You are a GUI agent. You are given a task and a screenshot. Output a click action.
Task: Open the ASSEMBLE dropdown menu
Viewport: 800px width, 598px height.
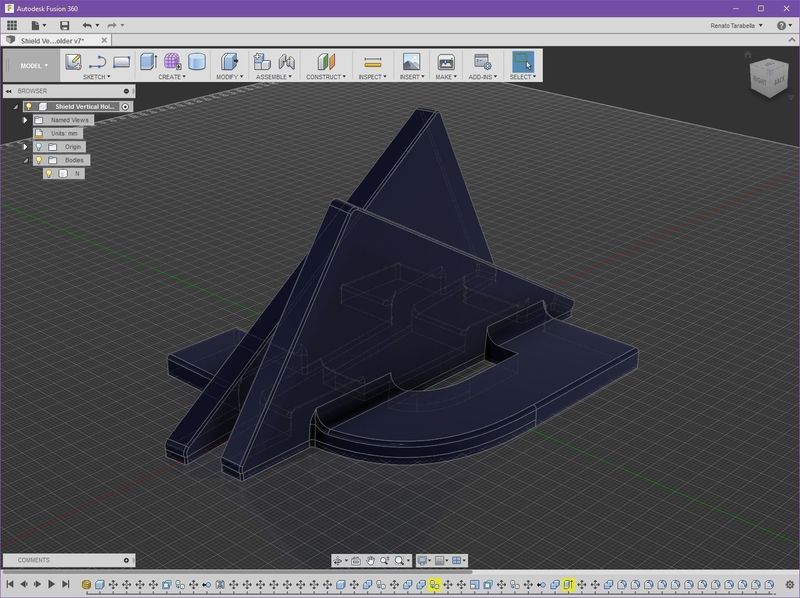[274, 77]
